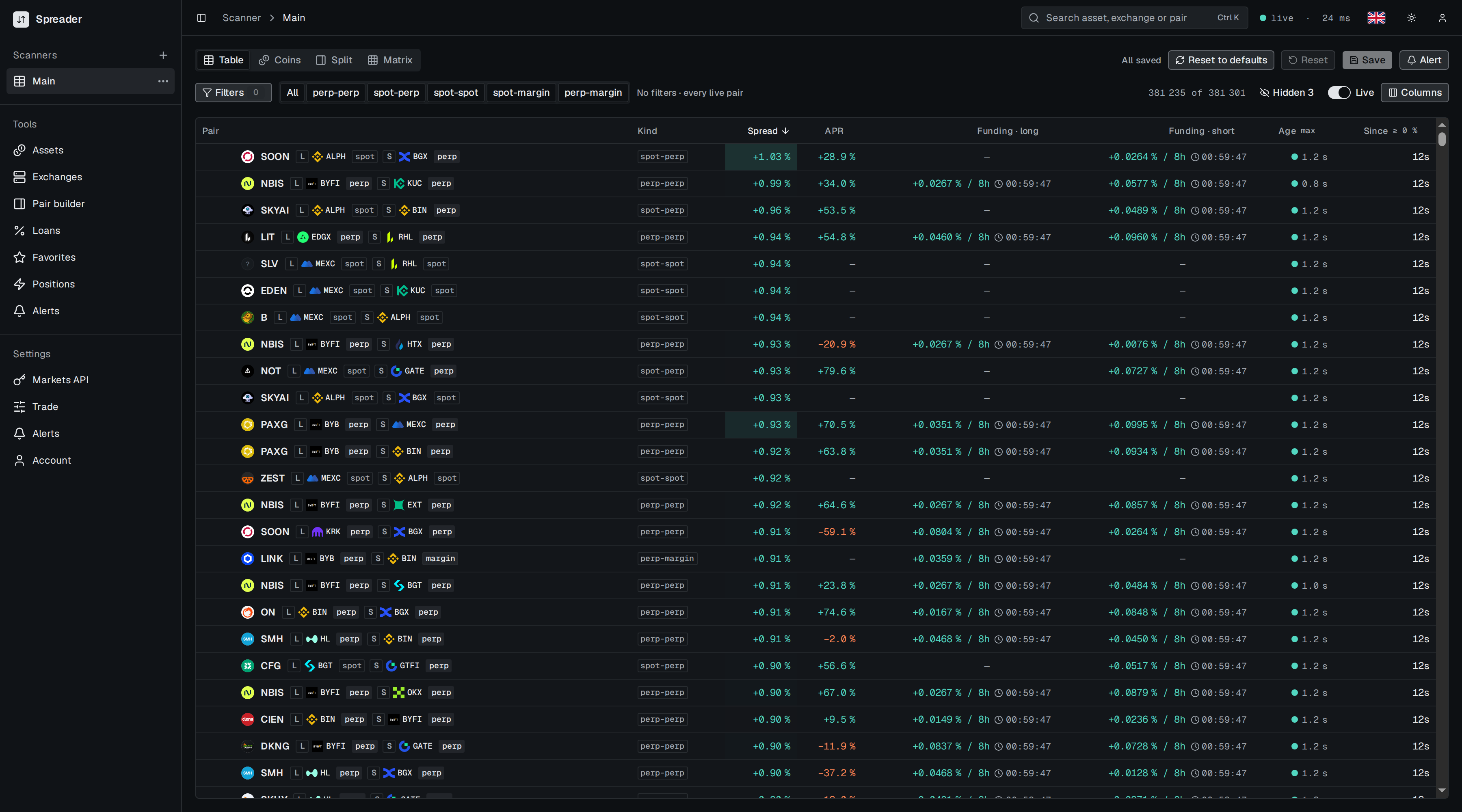1462x812 pixels.
Task: Click the table vertical scrollbar thumb
Action: click(1442, 139)
